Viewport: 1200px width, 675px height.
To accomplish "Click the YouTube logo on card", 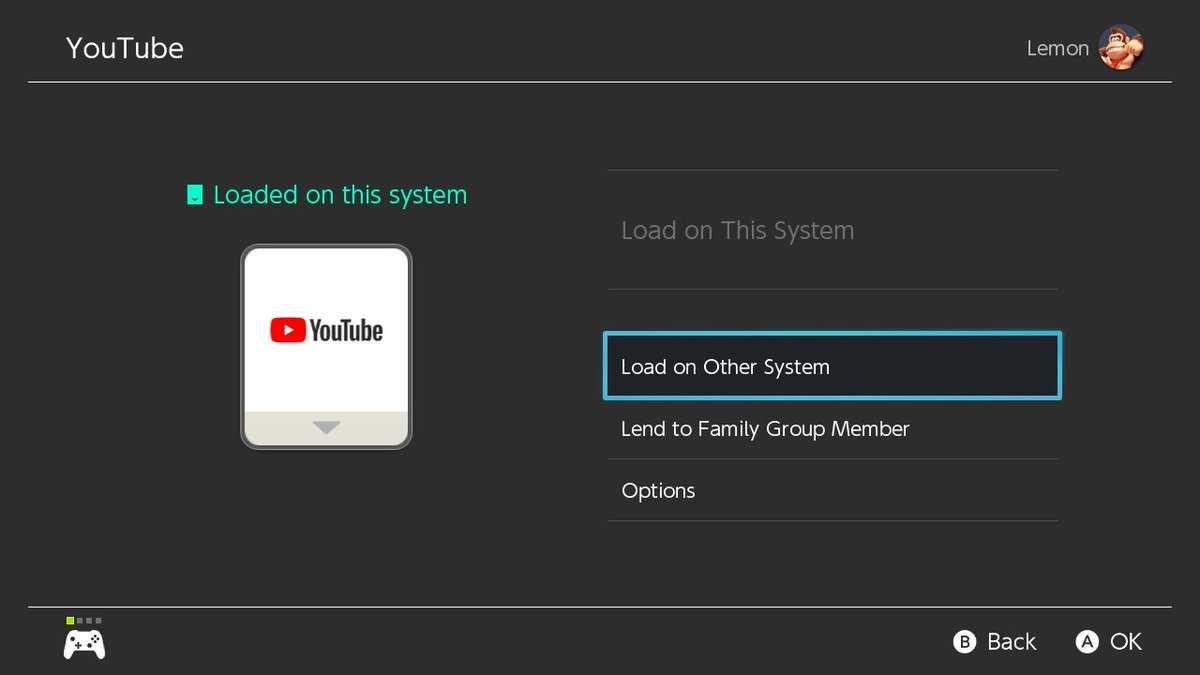I will pos(326,330).
